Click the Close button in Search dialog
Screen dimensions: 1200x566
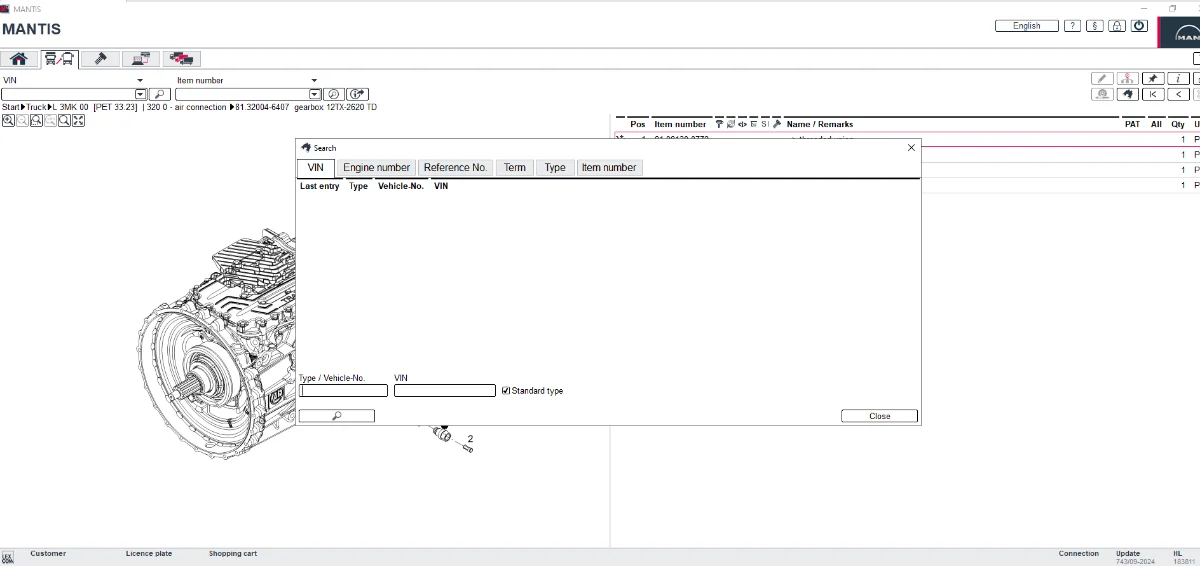879,416
